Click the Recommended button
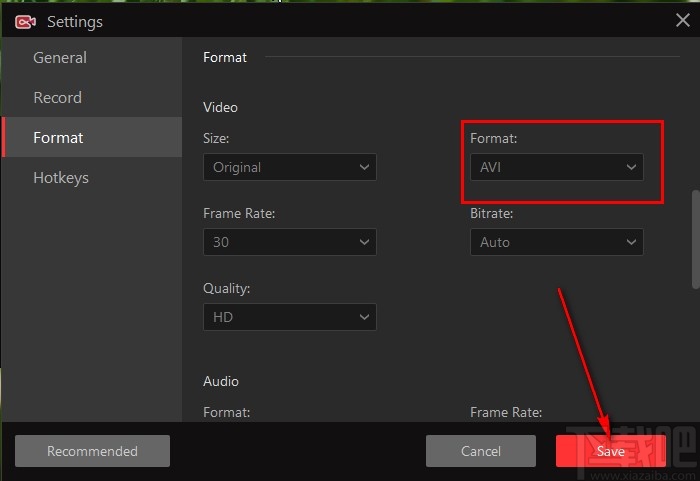 coord(92,451)
